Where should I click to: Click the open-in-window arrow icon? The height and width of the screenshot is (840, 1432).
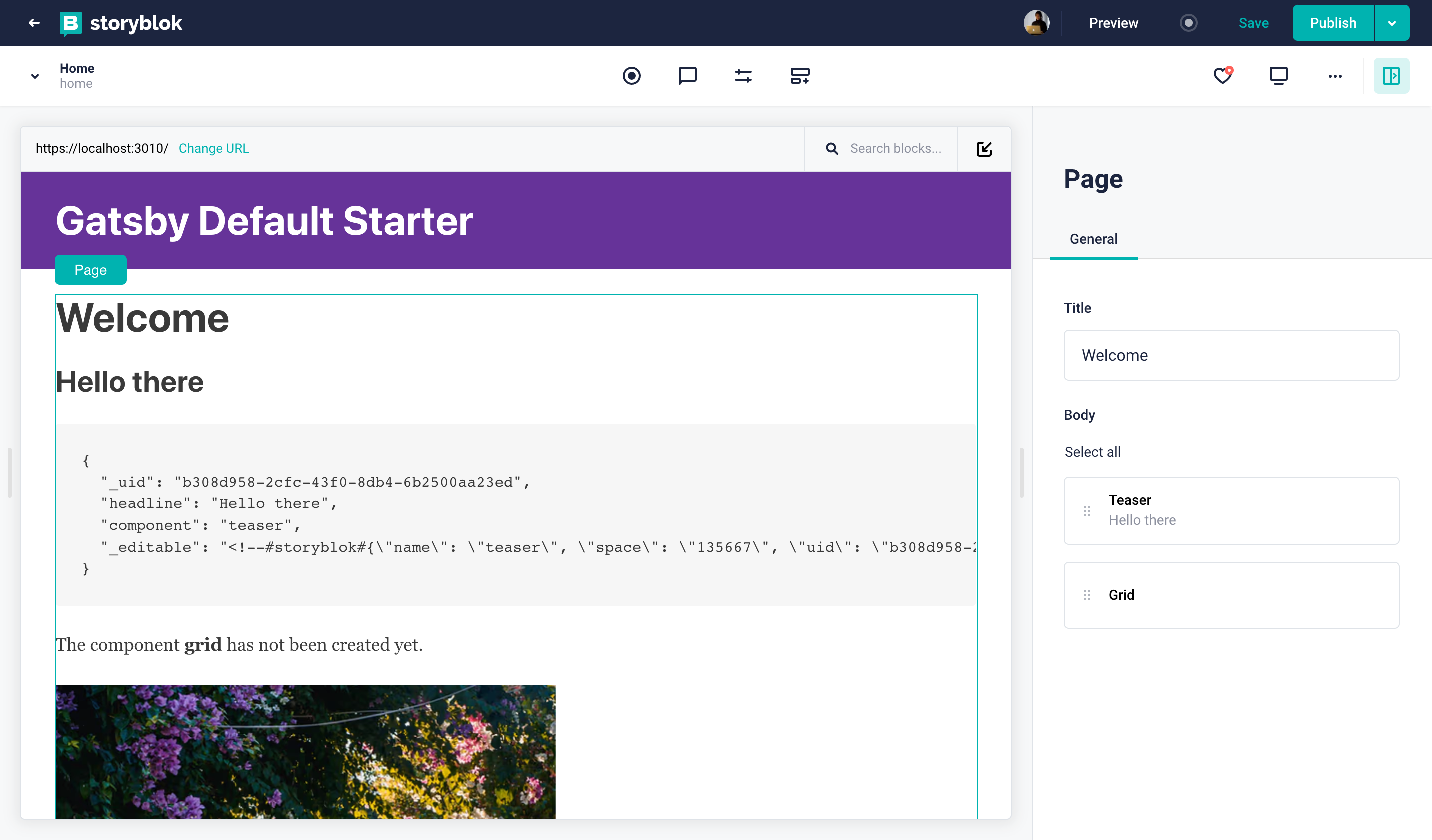(x=984, y=149)
